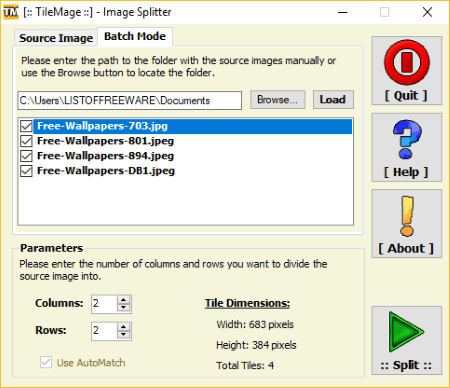Click the Load button
The width and height of the screenshot is (450, 388).
[x=333, y=100]
